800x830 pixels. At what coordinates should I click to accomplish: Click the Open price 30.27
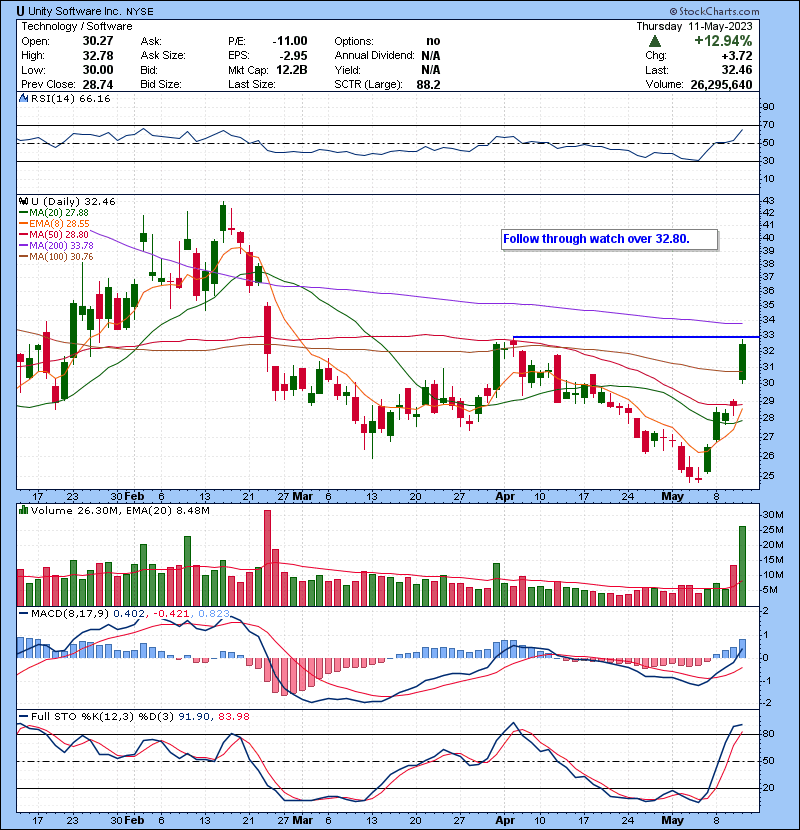pos(98,41)
